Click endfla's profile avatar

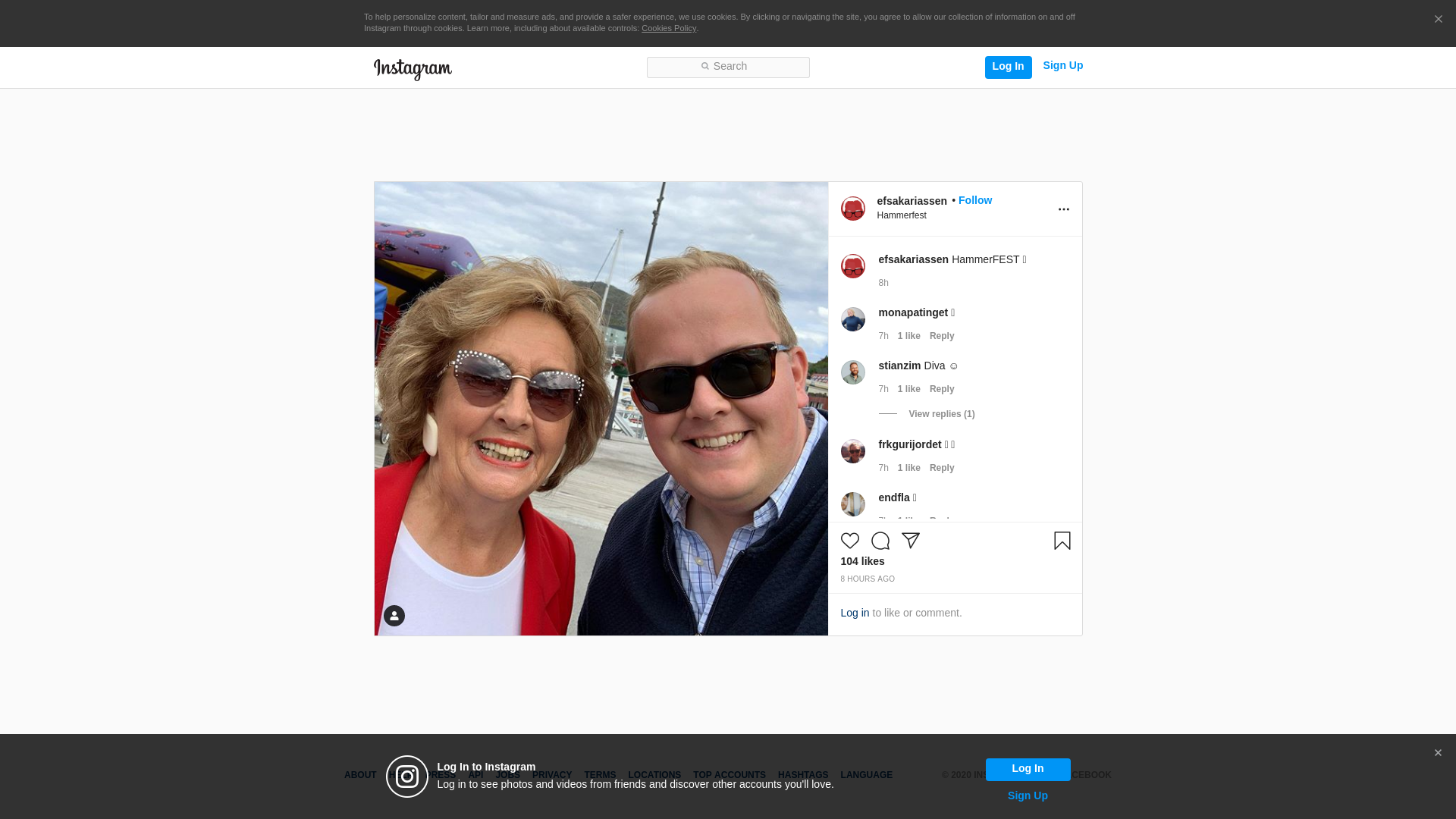pos(852,504)
